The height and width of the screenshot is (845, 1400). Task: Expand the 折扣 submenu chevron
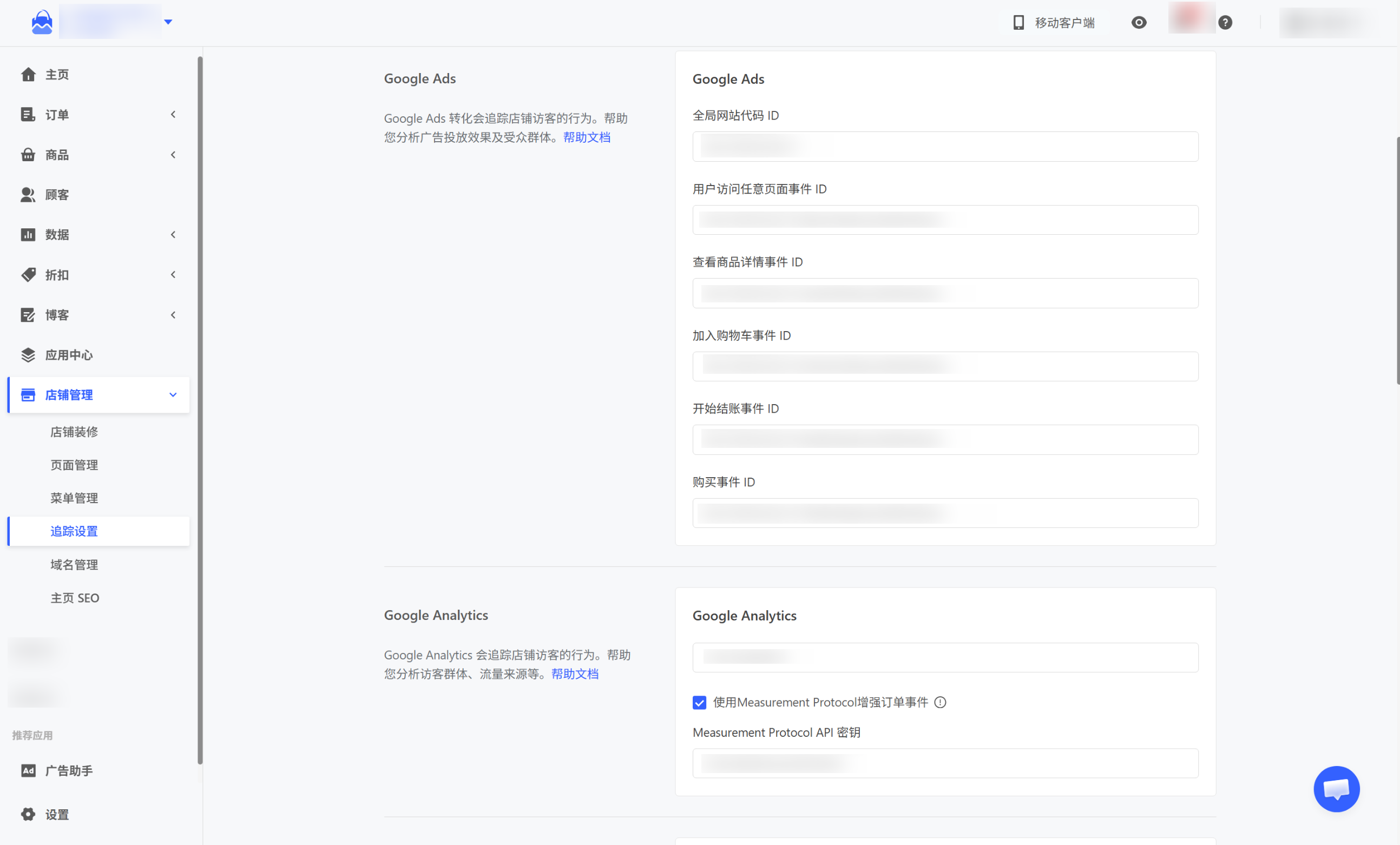coord(173,275)
